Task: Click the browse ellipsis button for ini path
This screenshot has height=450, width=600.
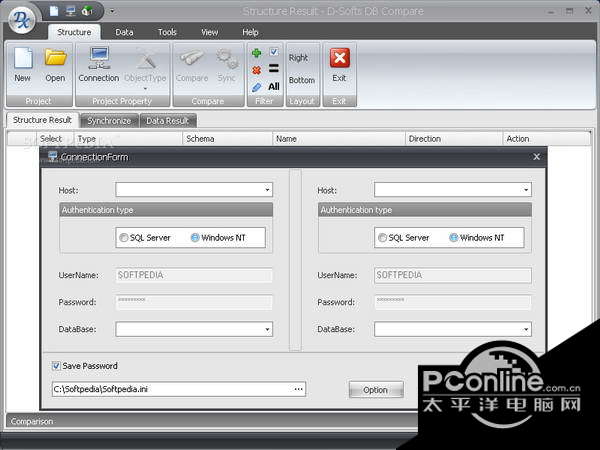Action: coord(298,389)
